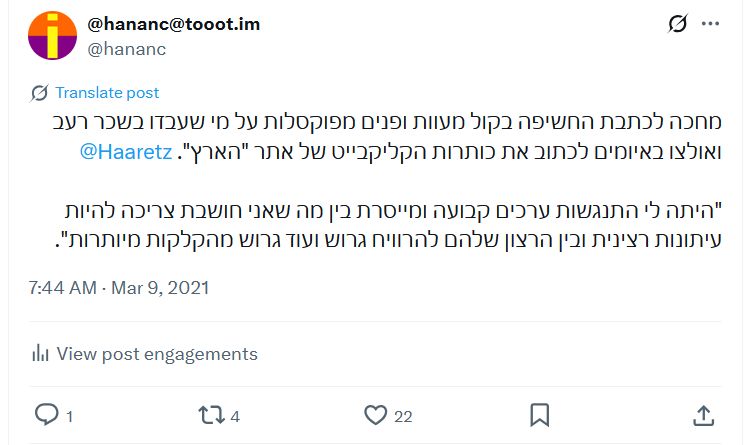Click the reply count number 1
Screen dimensions: 751x445
point(70,415)
